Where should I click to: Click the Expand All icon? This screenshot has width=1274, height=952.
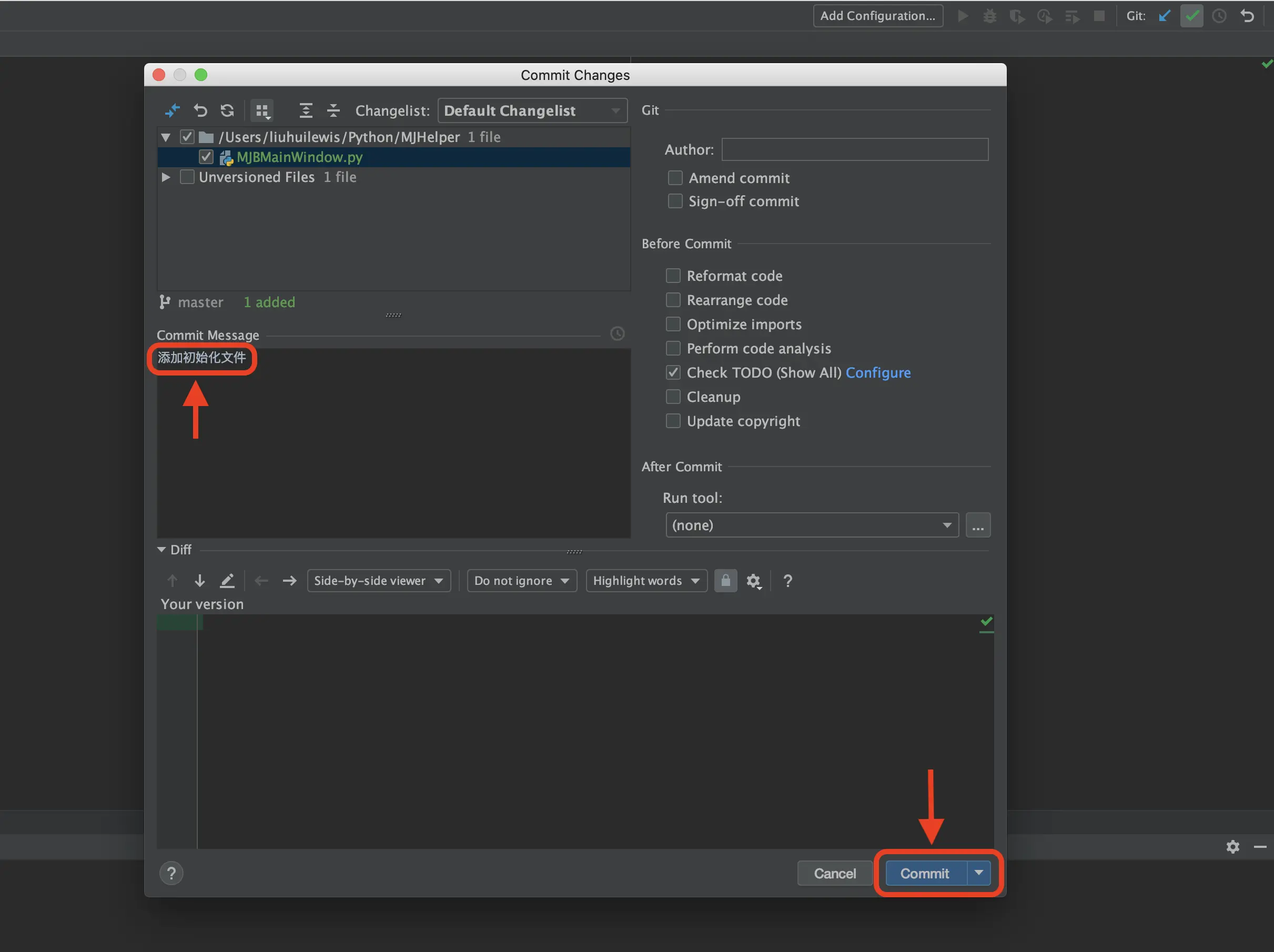tap(306, 110)
